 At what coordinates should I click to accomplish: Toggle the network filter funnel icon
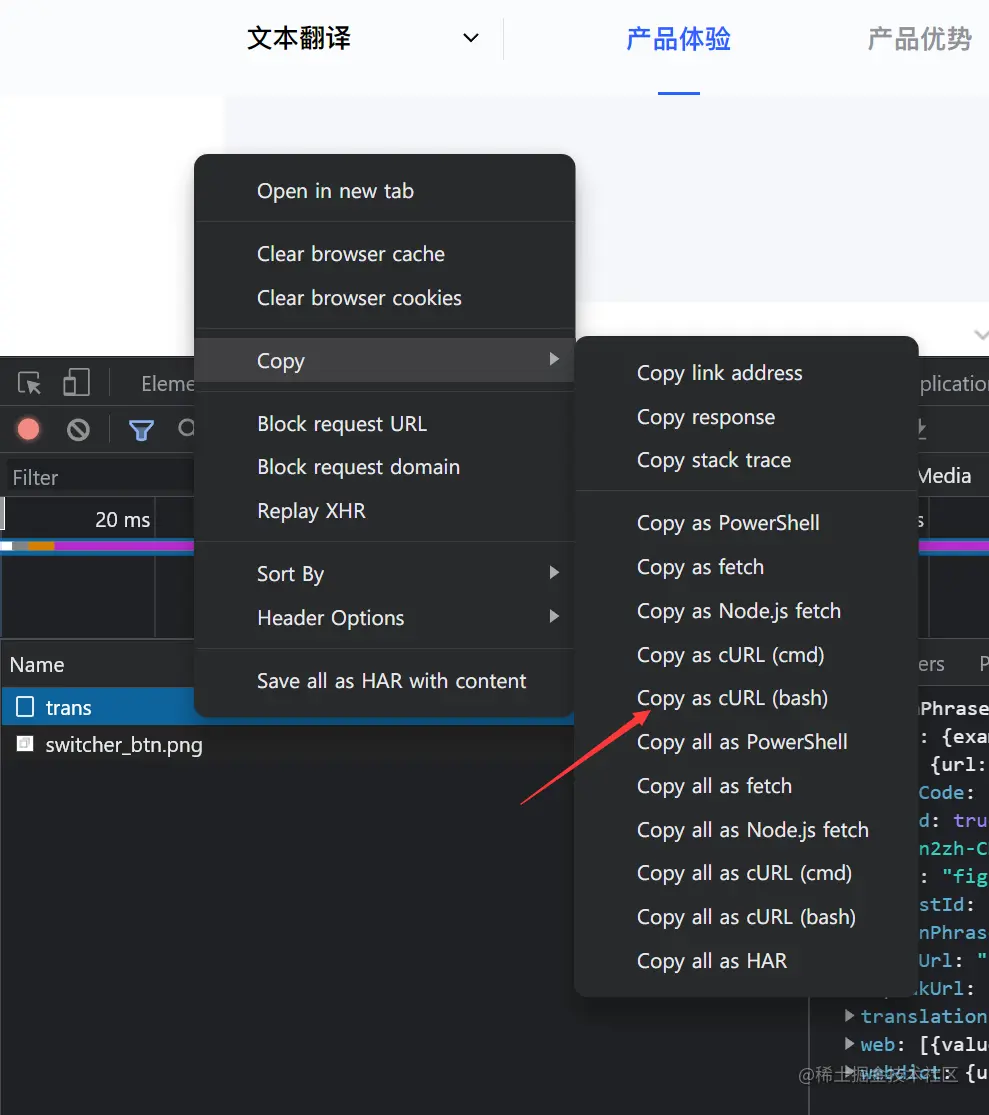(141, 430)
